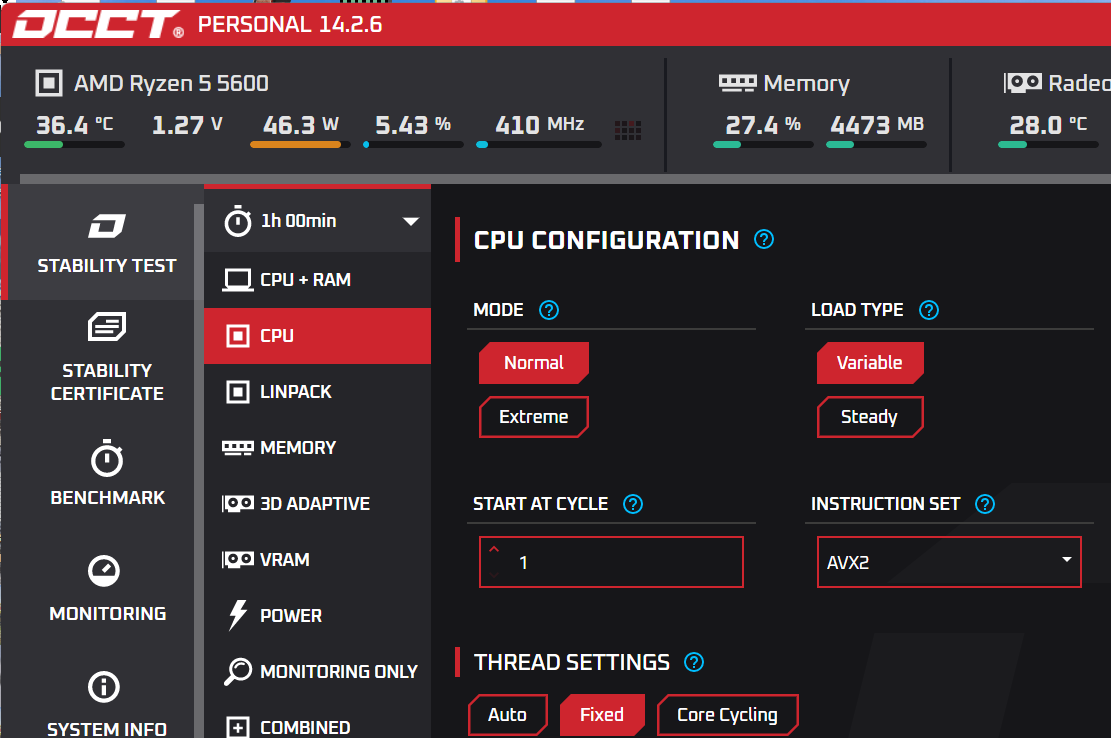Image resolution: width=1111 pixels, height=738 pixels.
Task: Click the memory usage percentage bar
Action: [x=763, y=144]
